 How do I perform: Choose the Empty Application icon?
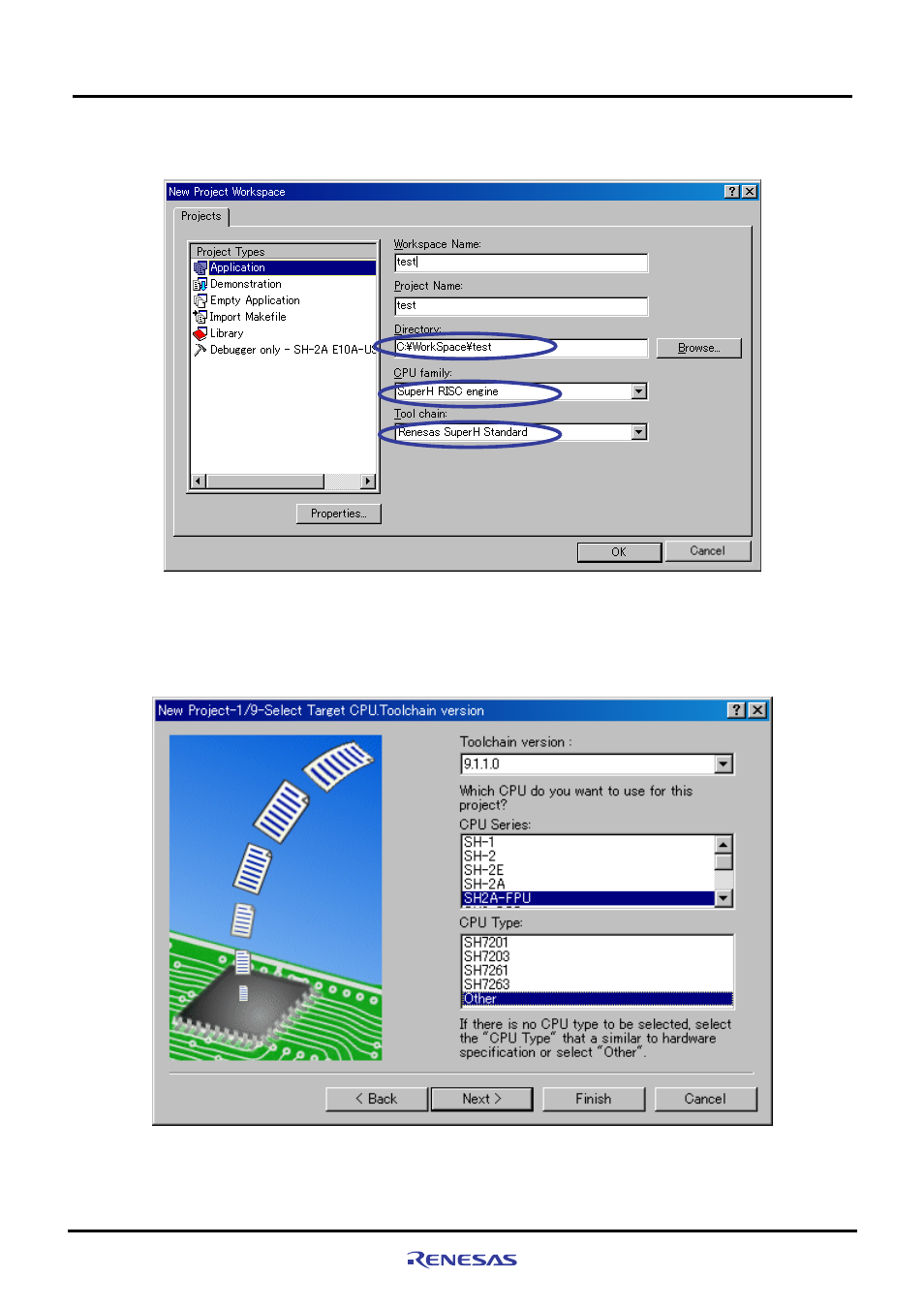click(200, 300)
